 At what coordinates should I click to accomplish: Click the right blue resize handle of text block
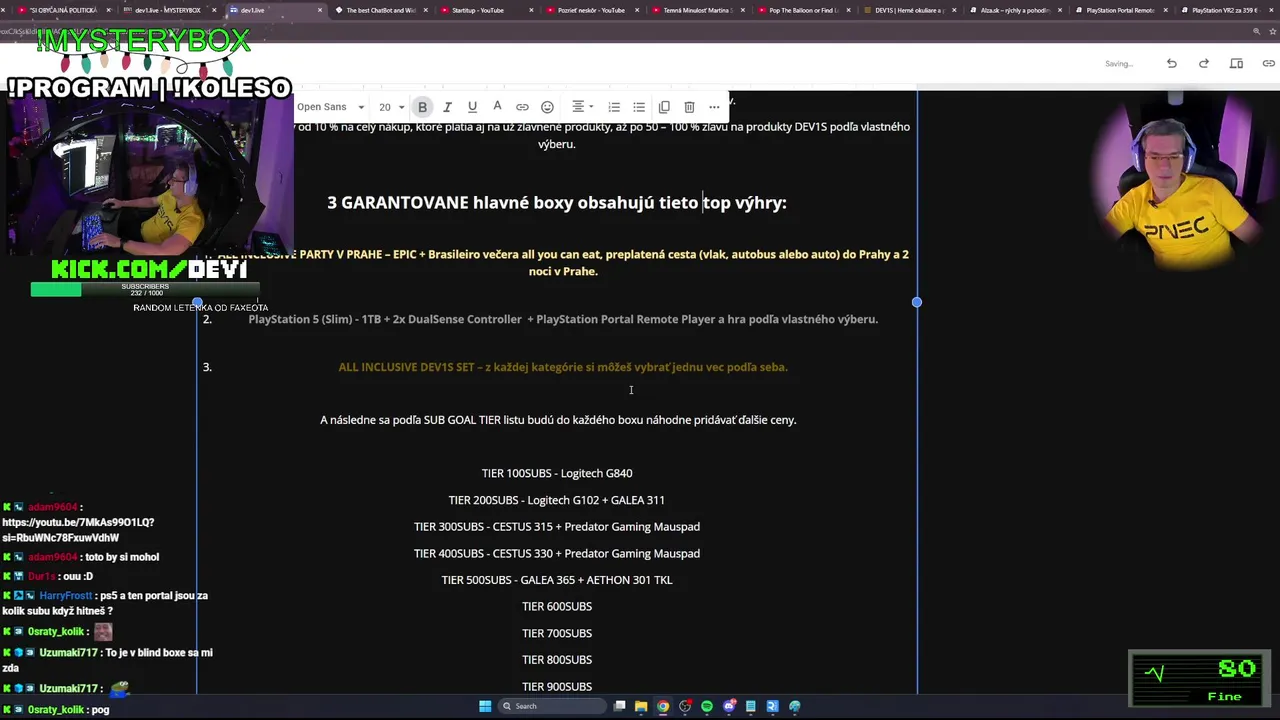(916, 302)
